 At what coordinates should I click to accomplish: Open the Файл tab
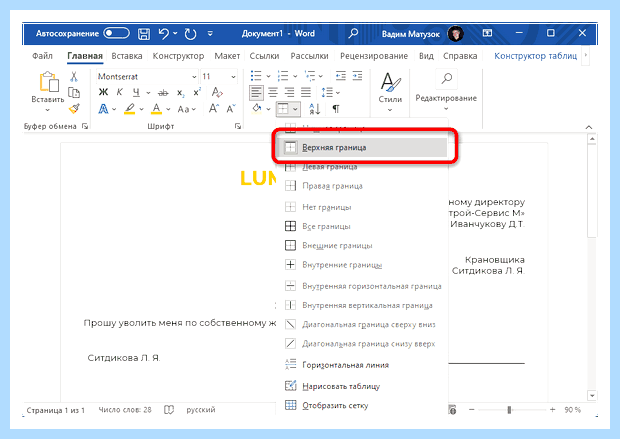[x=42, y=56]
